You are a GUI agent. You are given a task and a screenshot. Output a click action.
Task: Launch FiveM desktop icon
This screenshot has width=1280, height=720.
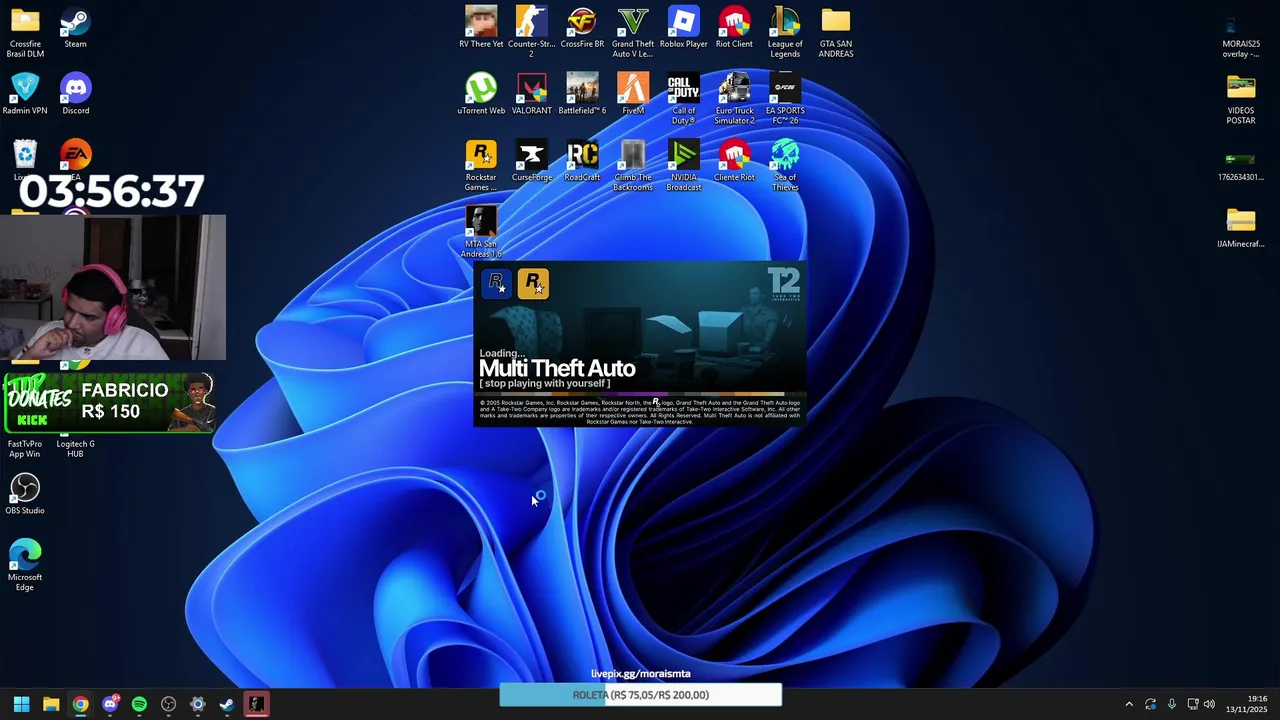click(x=633, y=94)
